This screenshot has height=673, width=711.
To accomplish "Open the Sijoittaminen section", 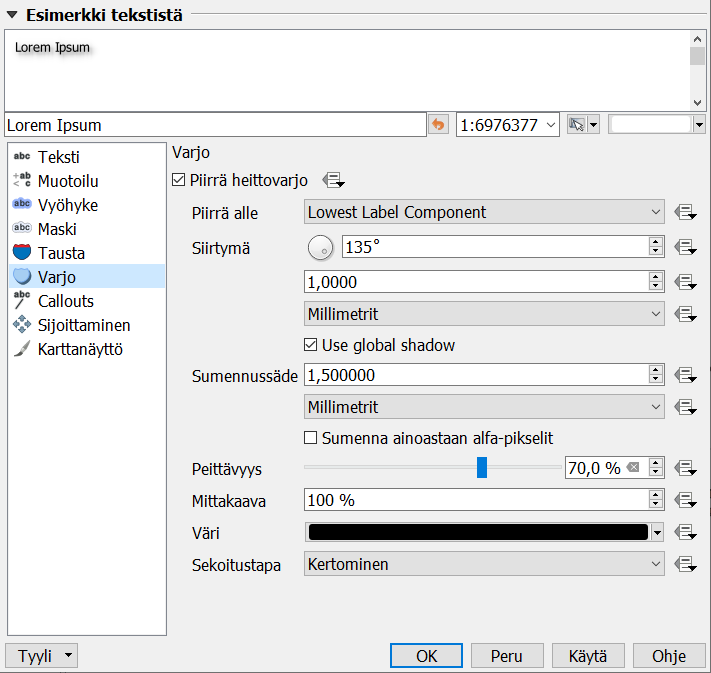I will point(84,325).
